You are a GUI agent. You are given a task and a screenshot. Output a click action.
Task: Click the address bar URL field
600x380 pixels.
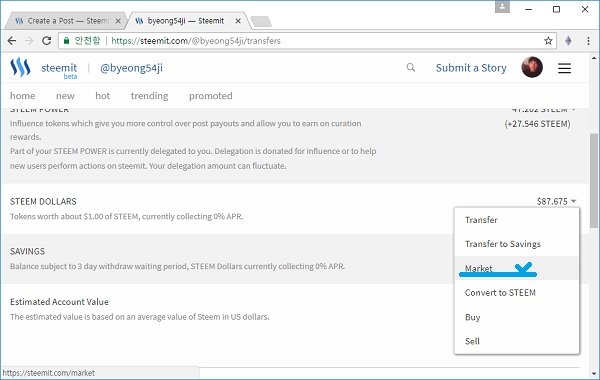[x=306, y=41]
